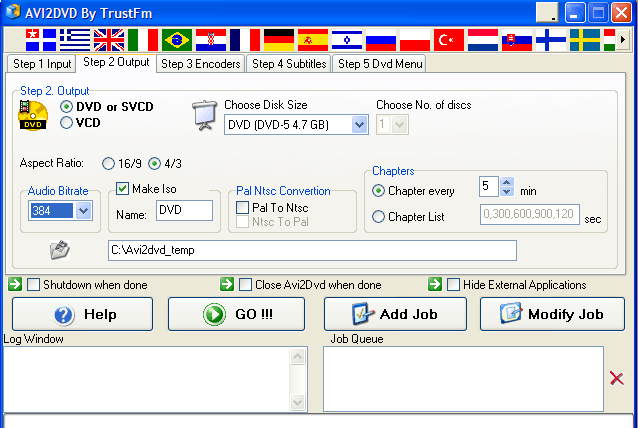638x428 pixels.
Task: Switch to the Step 2 Output tab
Action: [x=116, y=62]
